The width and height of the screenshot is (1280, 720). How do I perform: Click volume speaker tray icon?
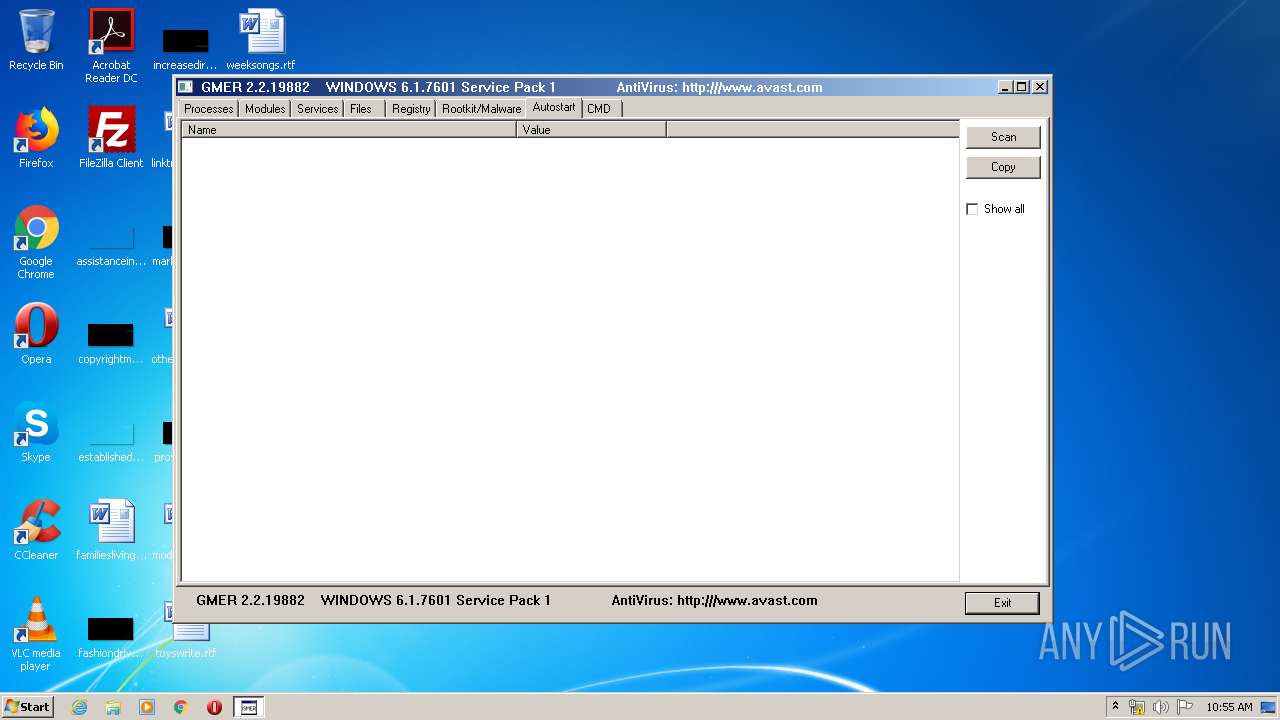pos(1161,707)
